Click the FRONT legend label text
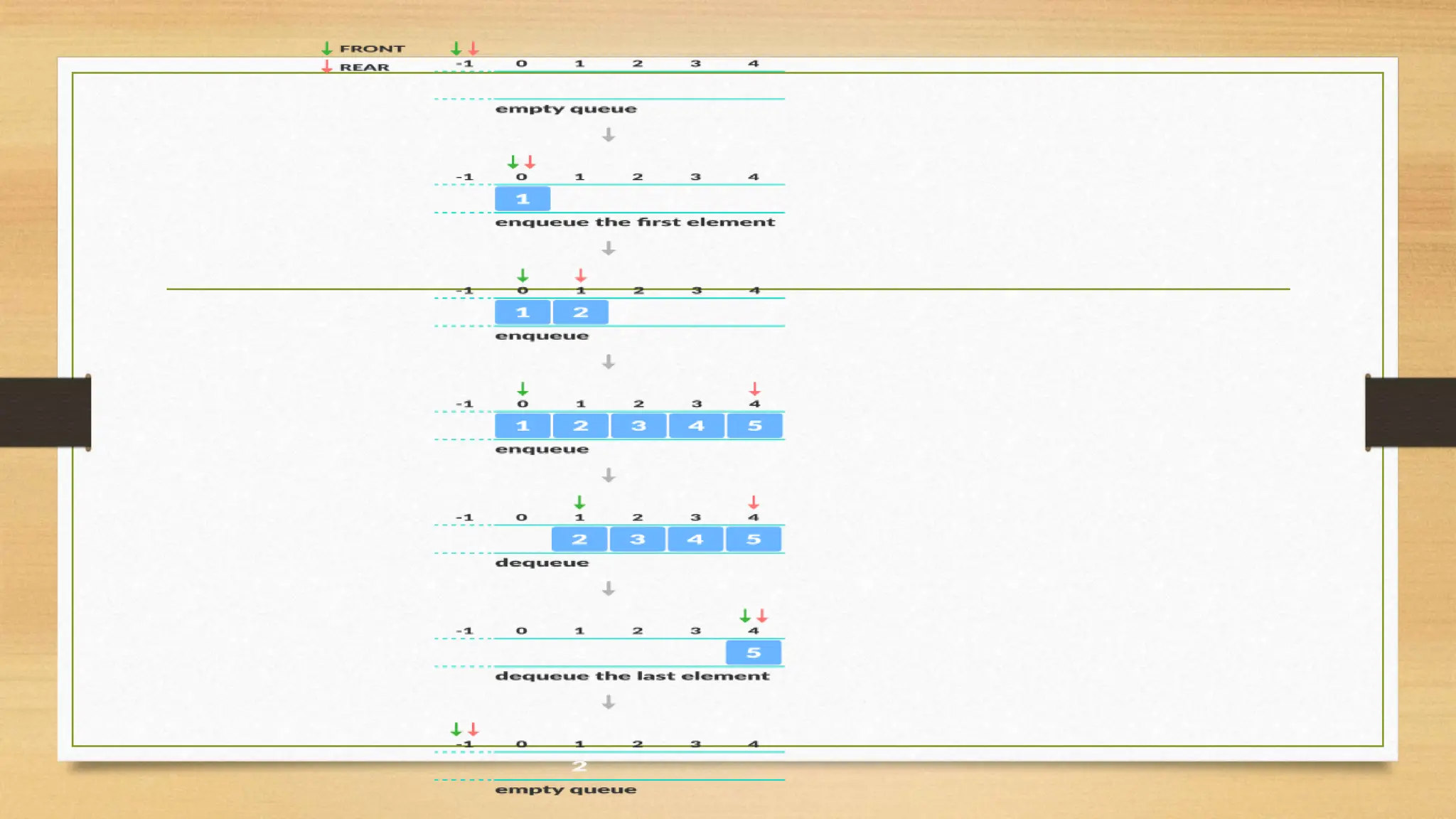Screen dimensions: 1456x819 pyautogui.click(x=372, y=48)
